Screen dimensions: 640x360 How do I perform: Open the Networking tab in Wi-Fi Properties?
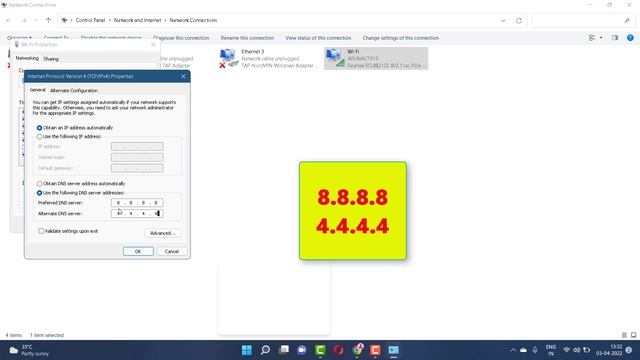[x=27, y=58]
